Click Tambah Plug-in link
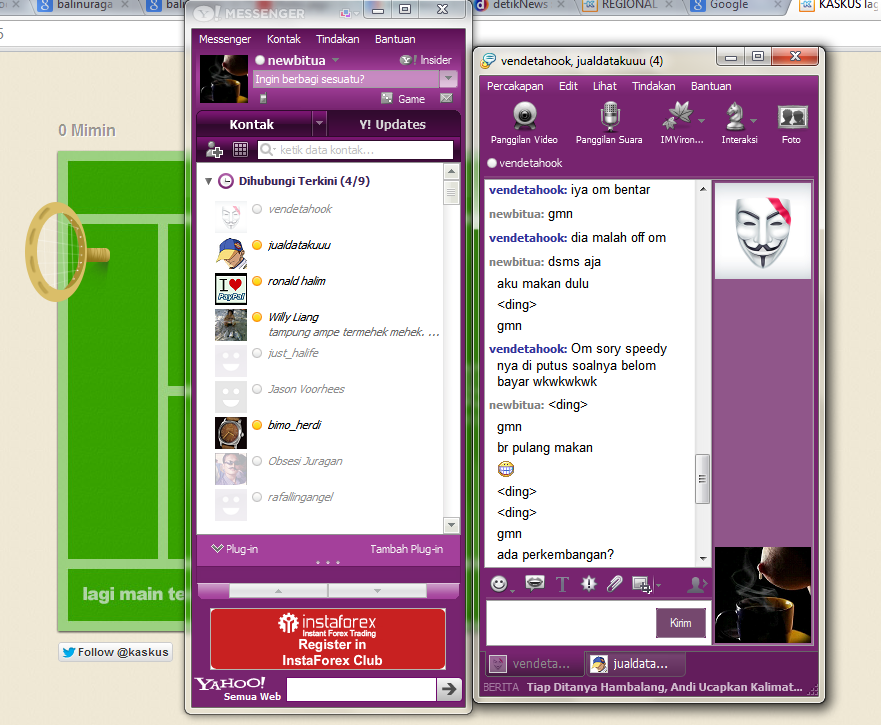Viewport: 881px width, 725px height. click(x=406, y=549)
